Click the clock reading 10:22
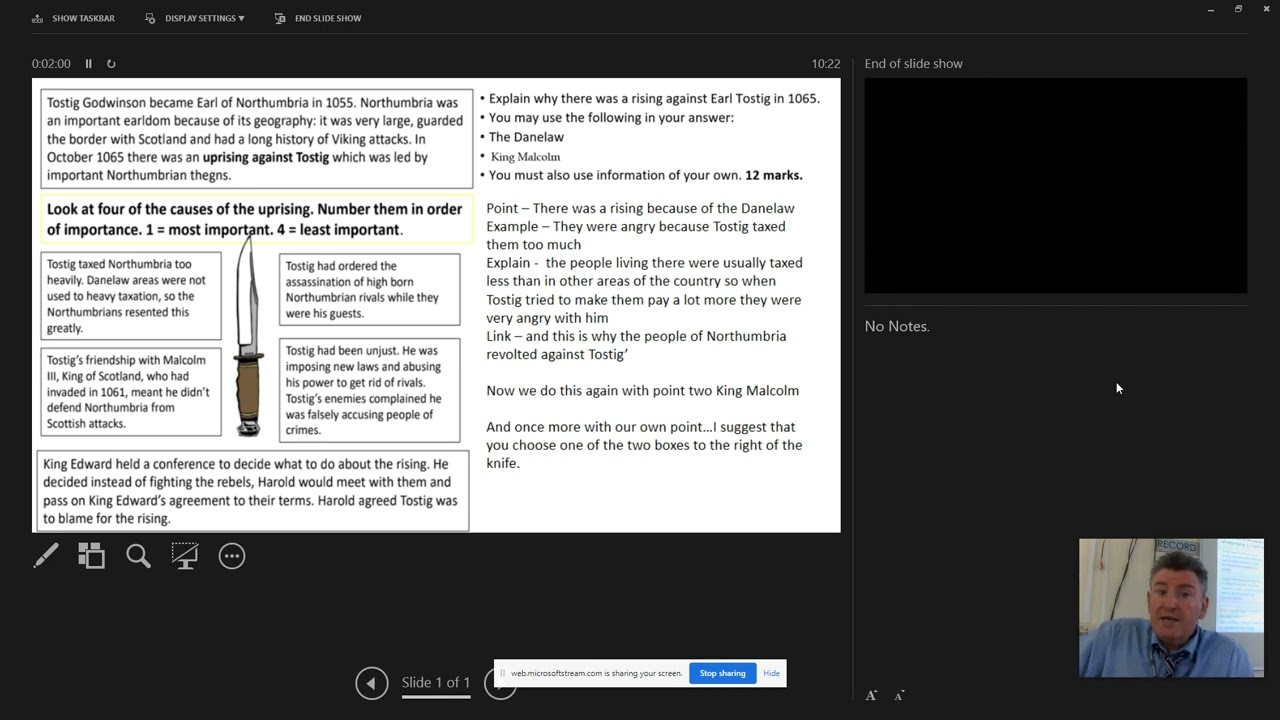Viewport: 1280px width, 720px height. point(826,64)
